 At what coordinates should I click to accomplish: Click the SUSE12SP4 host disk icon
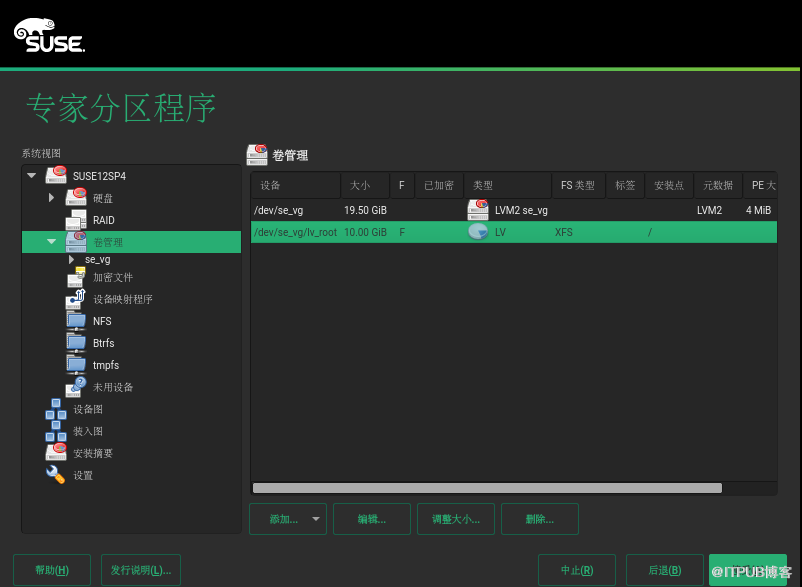click(x=56, y=175)
